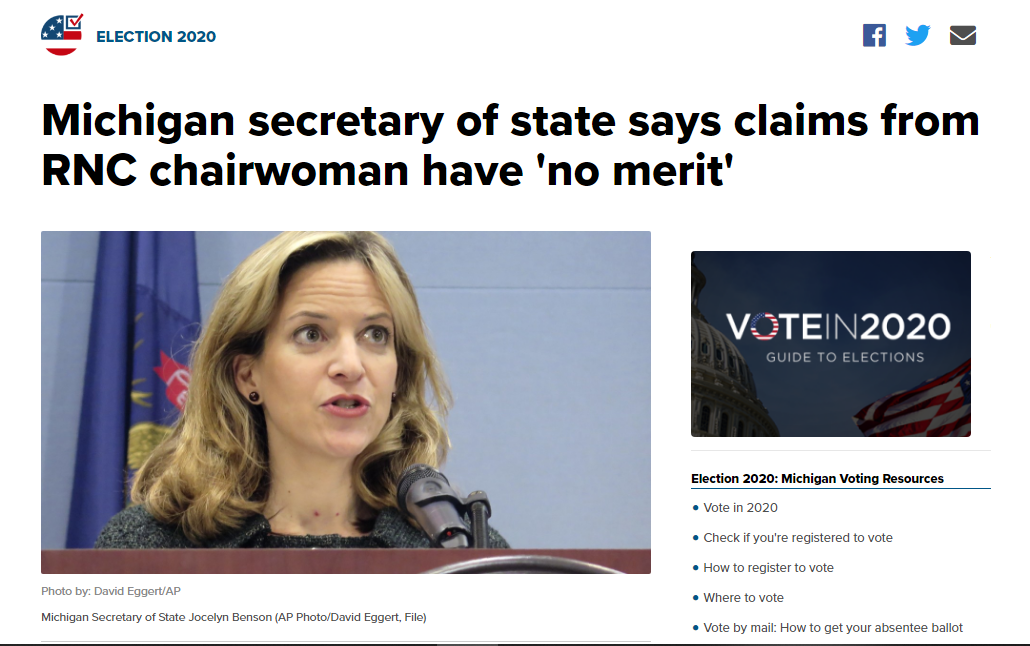Open 'Check if you're registered to vote'
The width and height of the screenshot is (1030, 646).
(797, 538)
